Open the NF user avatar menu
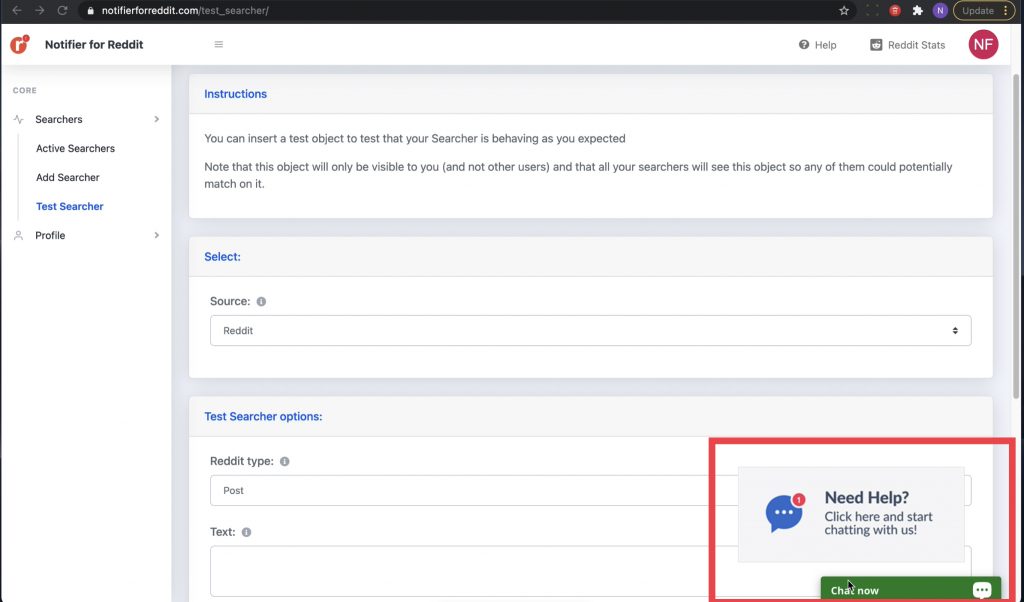This screenshot has height=602, width=1024. click(983, 44)
